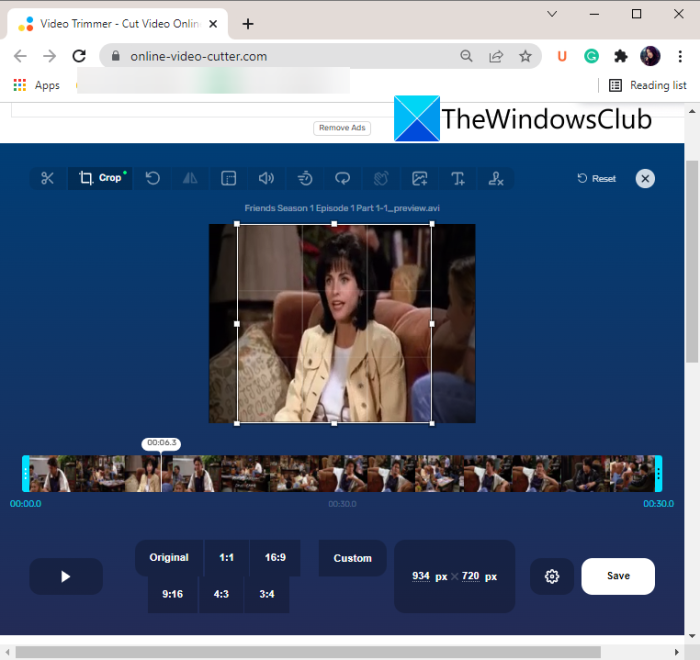
Task: Click the left cyan trim handle on the timeline
Action: [x=25, y=473]
